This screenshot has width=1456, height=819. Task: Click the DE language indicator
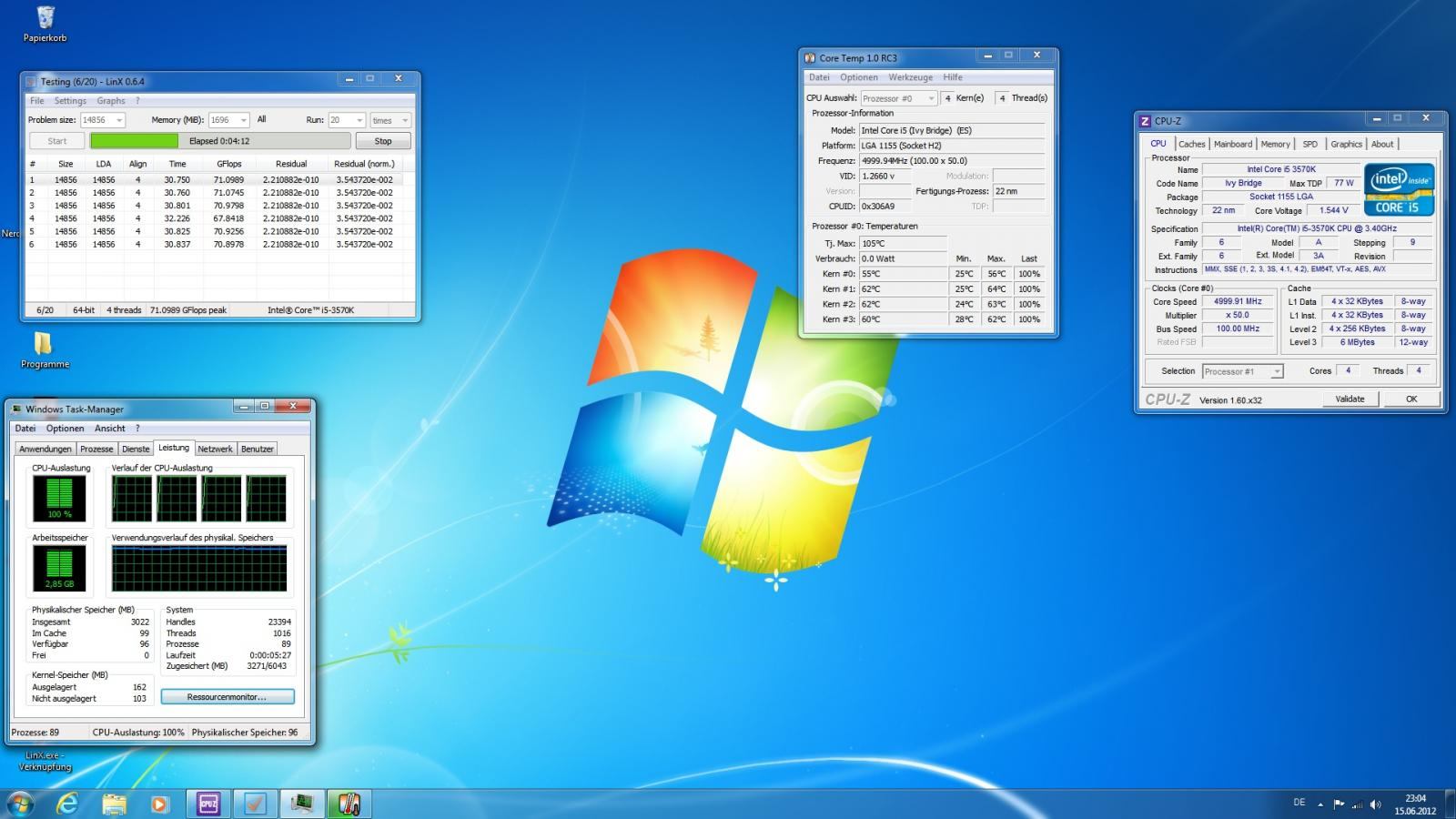coord(1299,803)
